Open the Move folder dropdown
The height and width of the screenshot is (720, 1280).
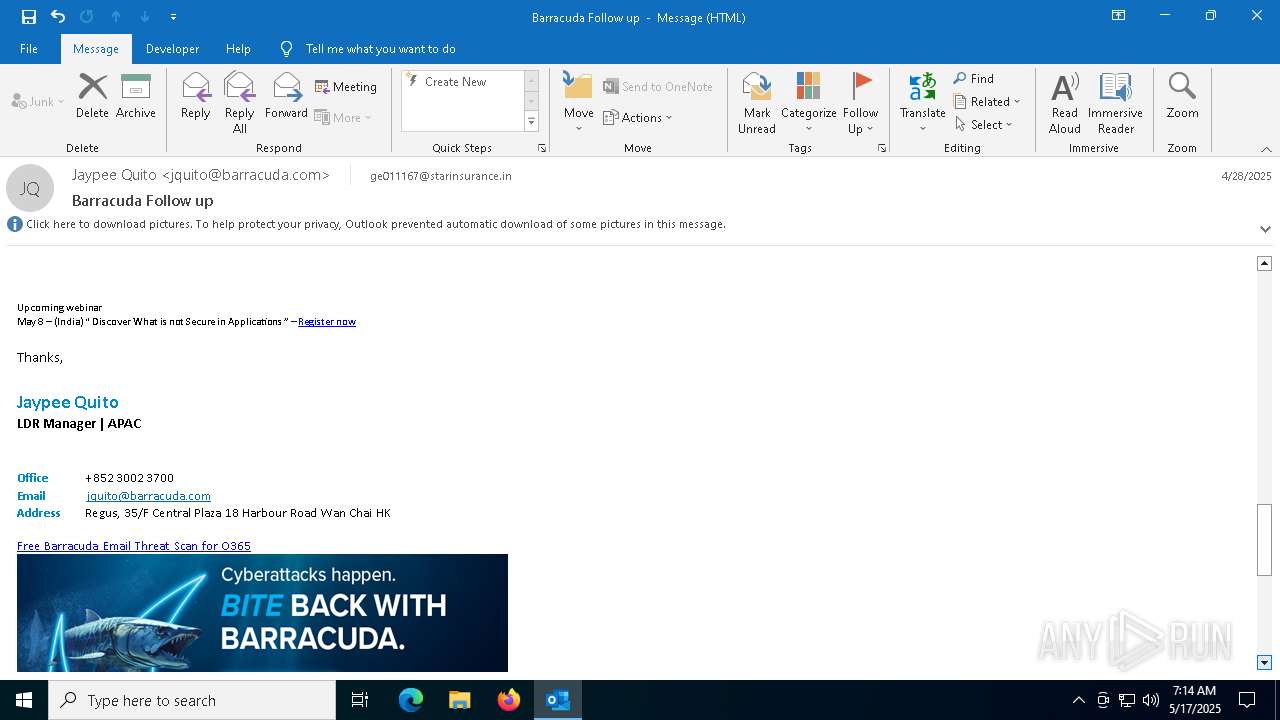pos(579,103)
